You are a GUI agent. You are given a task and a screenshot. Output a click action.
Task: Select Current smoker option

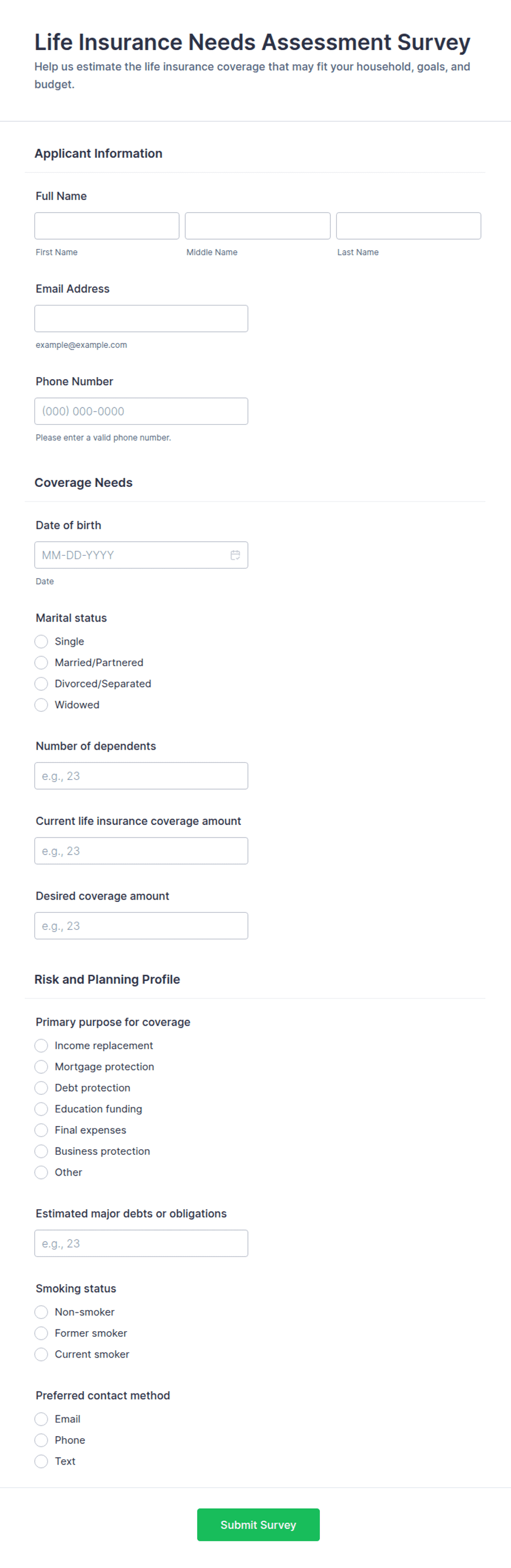pyautogui.click(x=41, y=1354)
